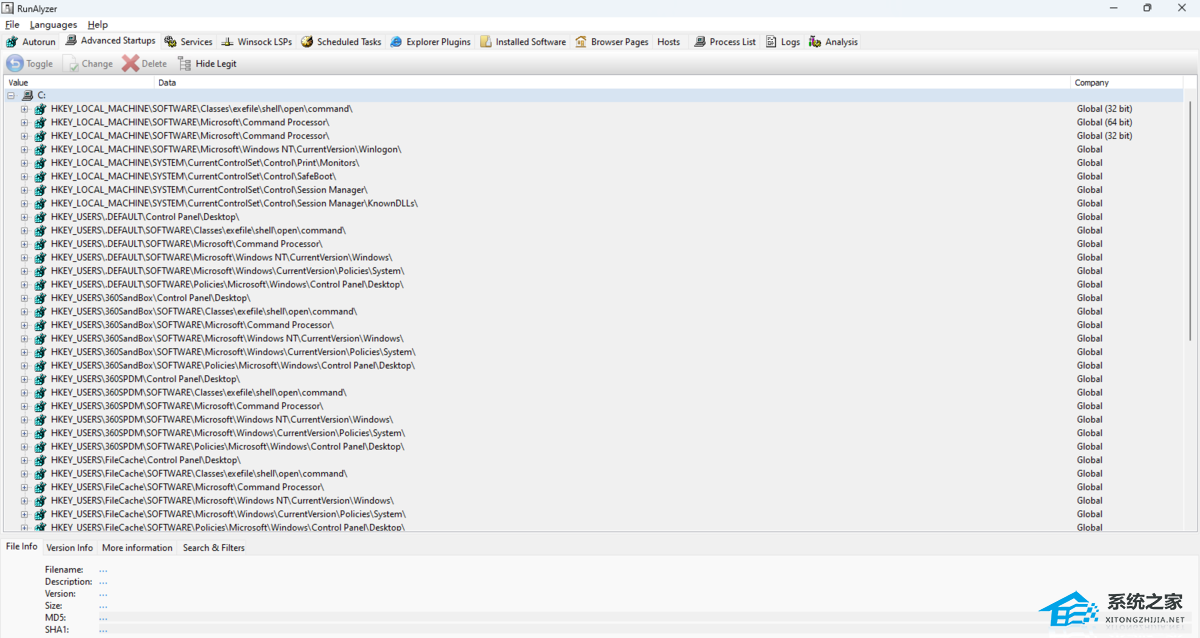The width and height of the screenshot is (1200, 638).
Task: Click the Hide Legit button
Action: 207,63
